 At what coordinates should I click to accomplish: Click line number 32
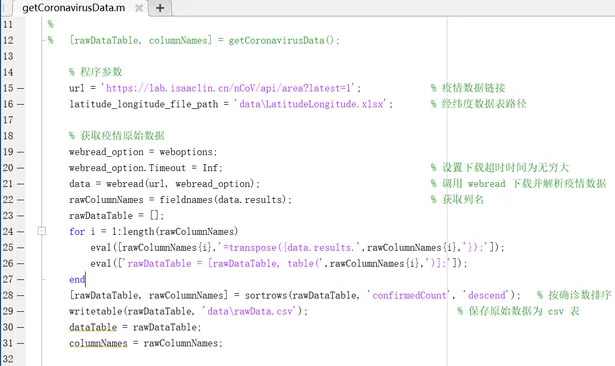(x=8, y=359)
